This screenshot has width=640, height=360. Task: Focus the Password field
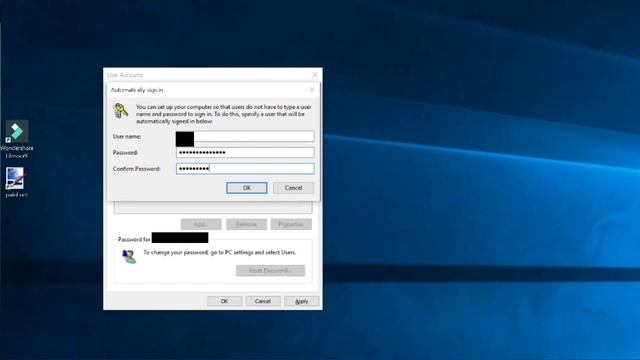[x=245, y=152]
